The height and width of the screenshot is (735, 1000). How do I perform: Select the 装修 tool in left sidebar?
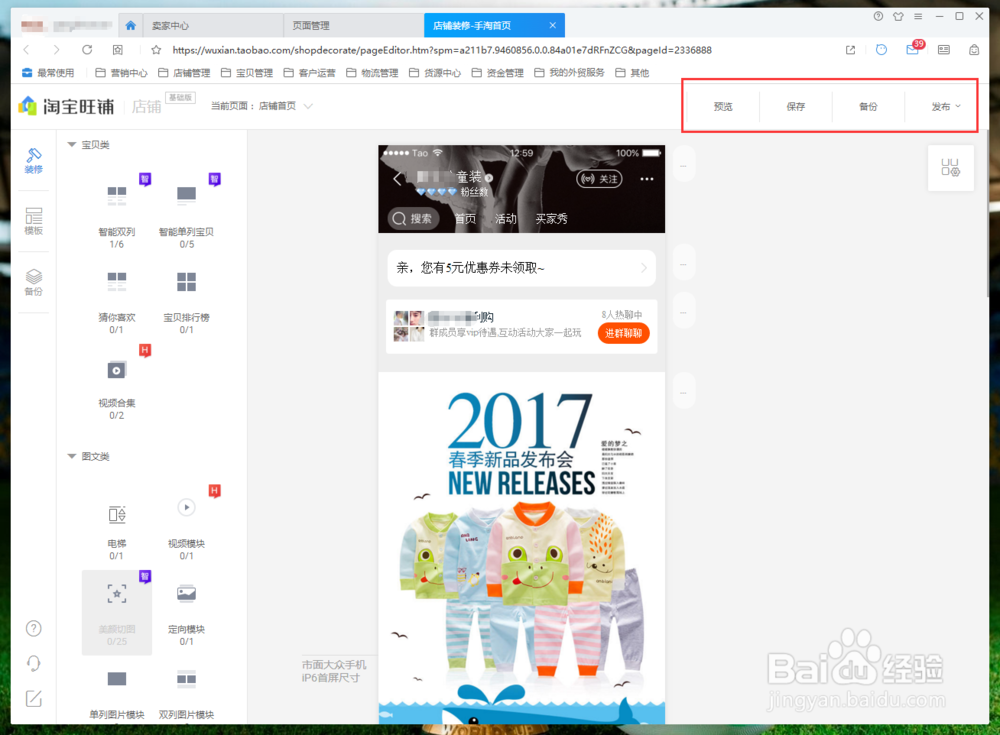pyautogui.click(x=33, y=162)
